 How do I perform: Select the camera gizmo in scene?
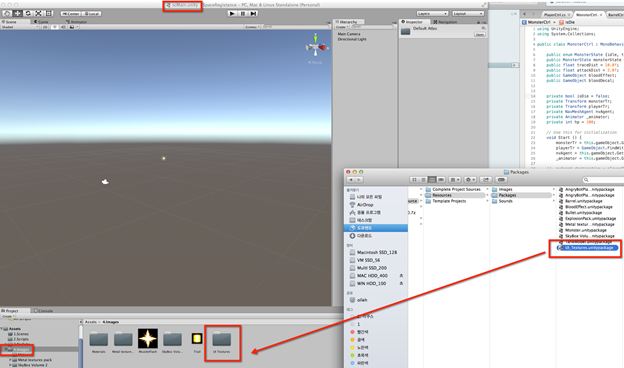pos(105,182)
